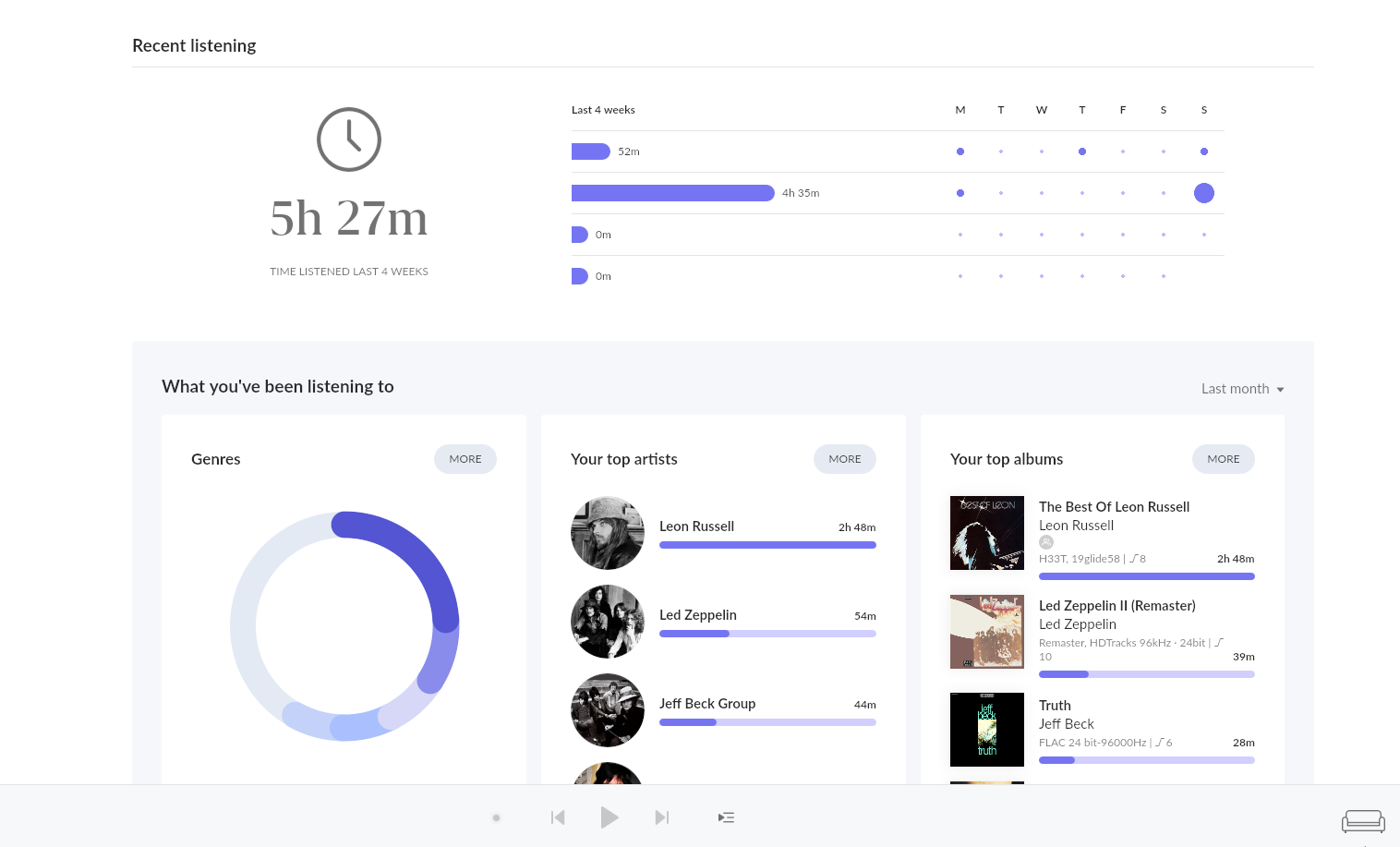Click FLAC 24 bit-96000Hz version text

[x=1105, y=743]
